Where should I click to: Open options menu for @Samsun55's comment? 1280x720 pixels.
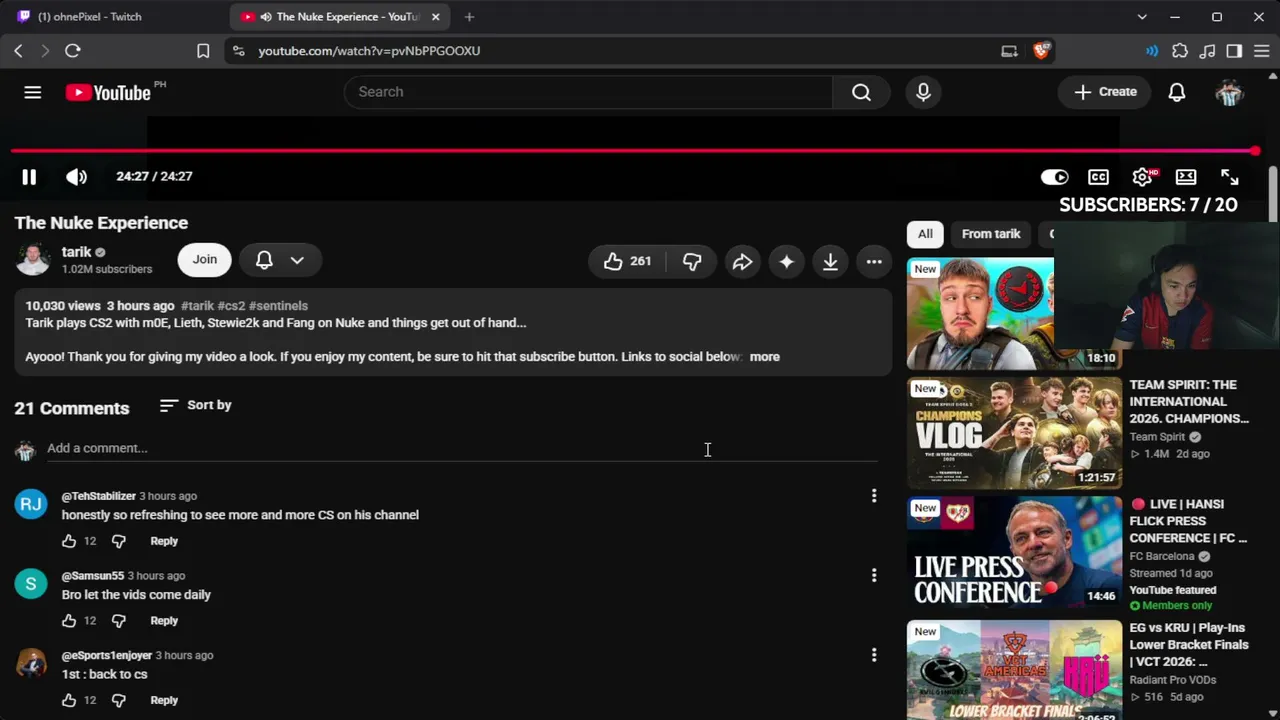pyautogui.click(x=874, y=576)
